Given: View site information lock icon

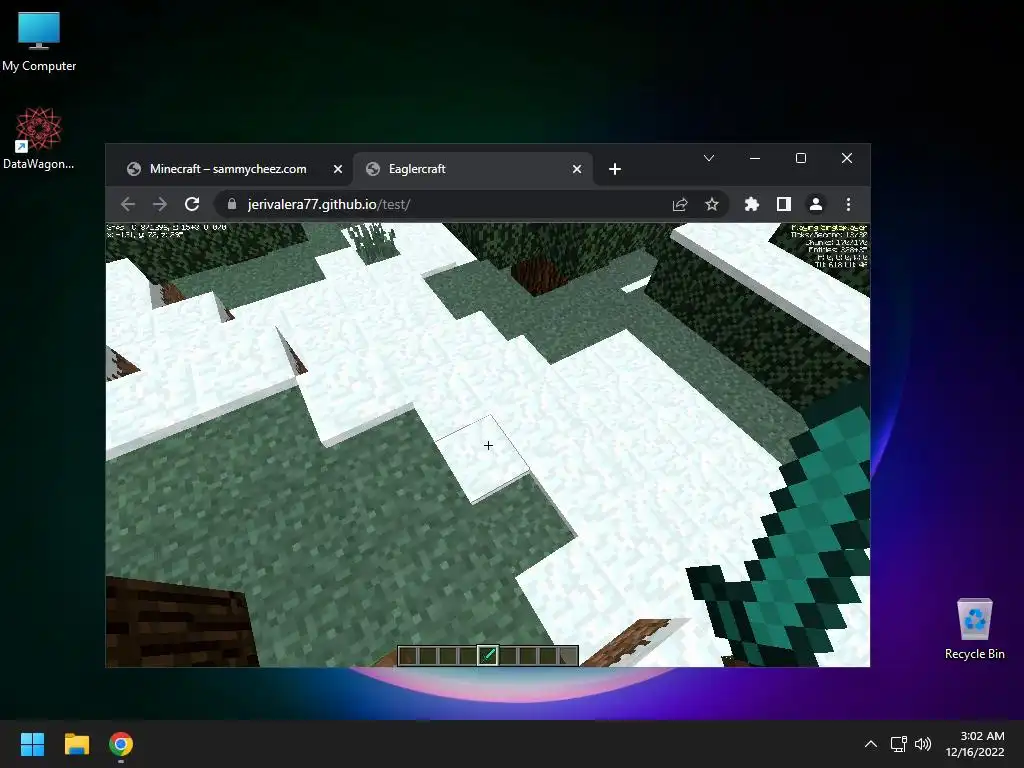Looking at the screenshot, I should [x=231, y=204].
